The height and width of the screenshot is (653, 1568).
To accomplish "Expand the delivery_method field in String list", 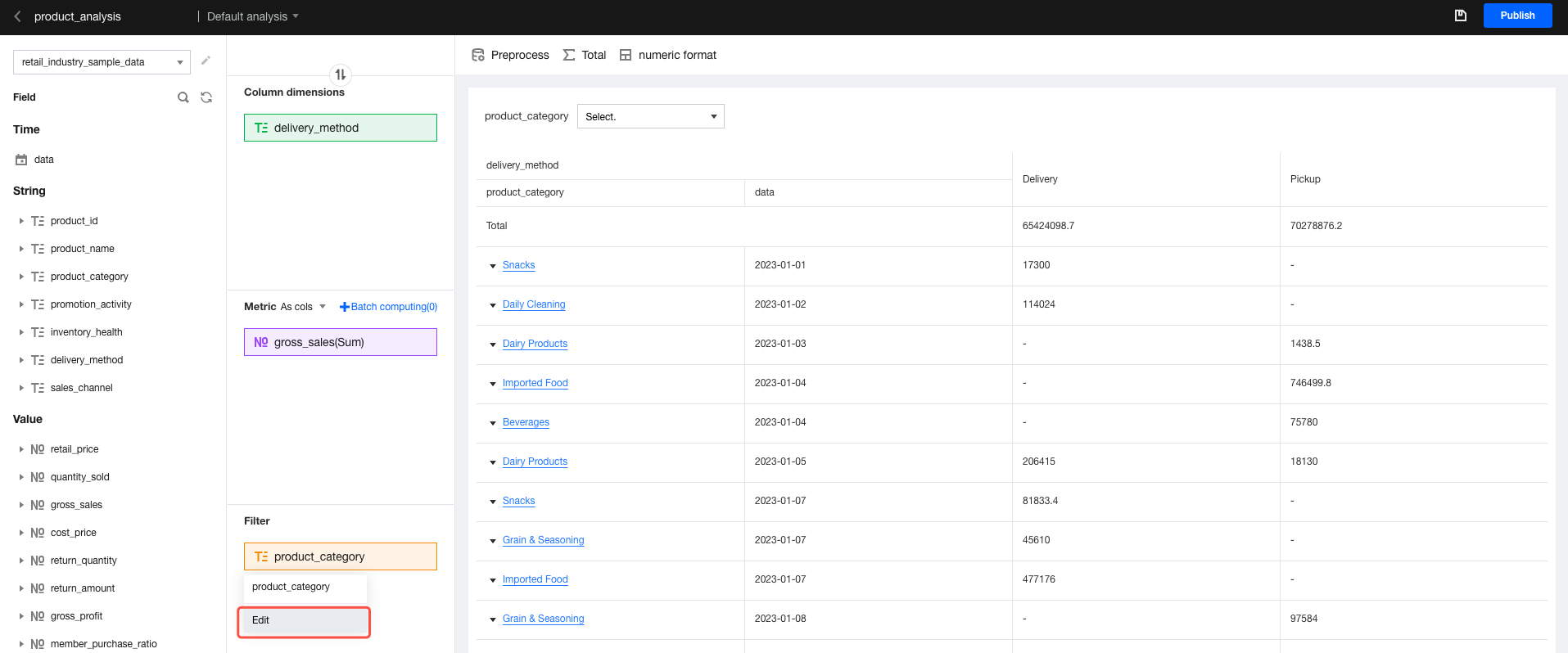I will pos(21,360).
